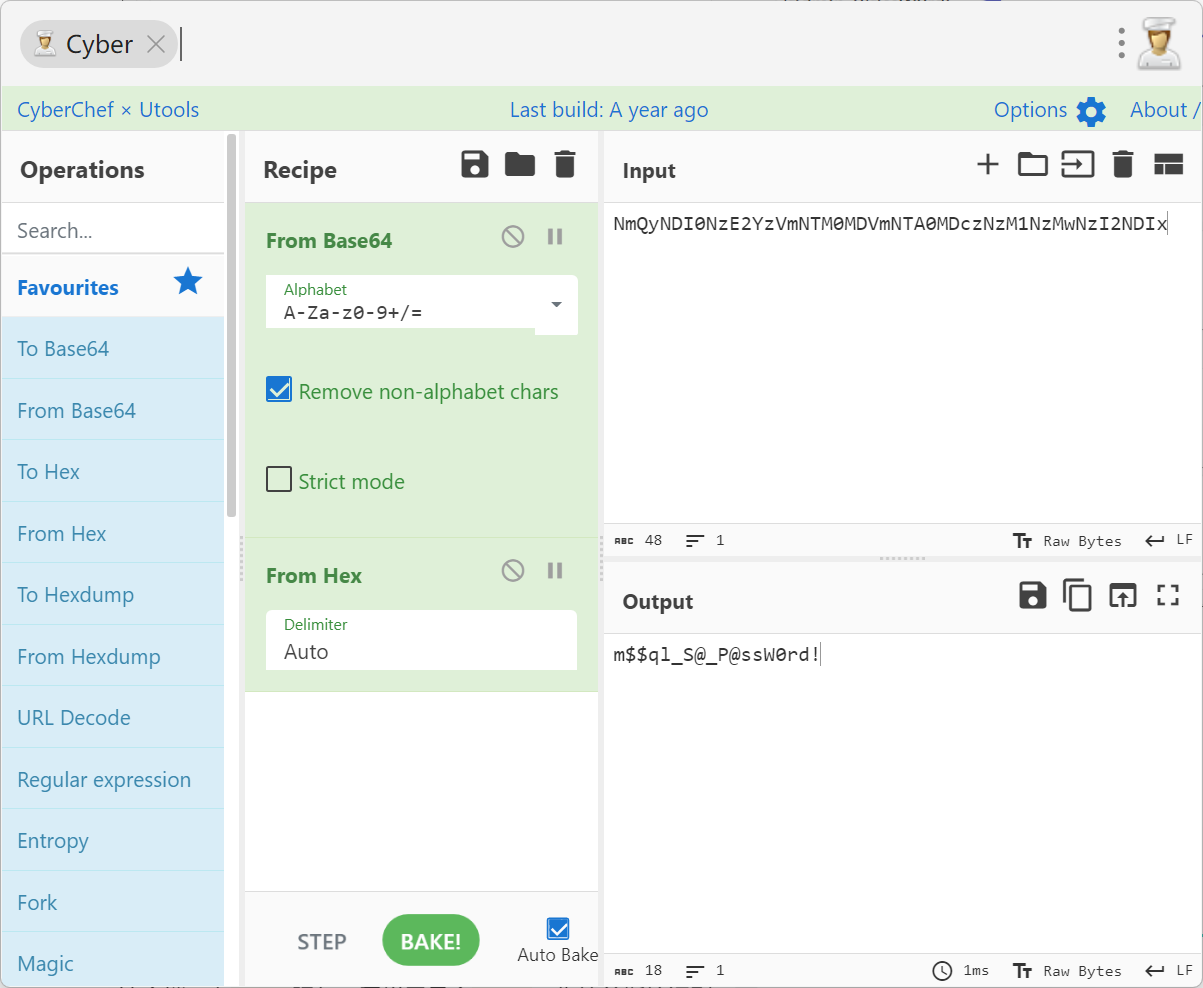Set breakpoint on From Hex operation
Image resolution: width=1203 pixels, height=988 pixels.
[555, 571]
